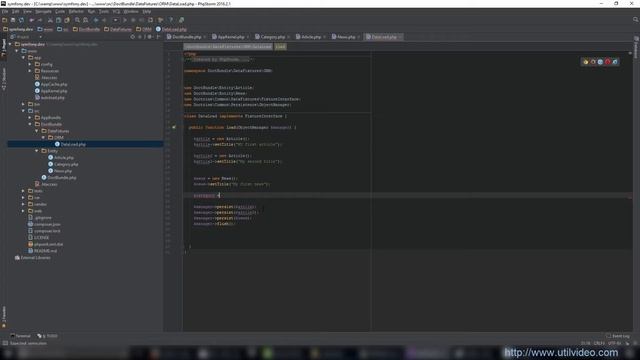Viewport: 640px width, 360px height.
Task: Click the Cut scissors toolbar icon
Action: coord(50,20)
